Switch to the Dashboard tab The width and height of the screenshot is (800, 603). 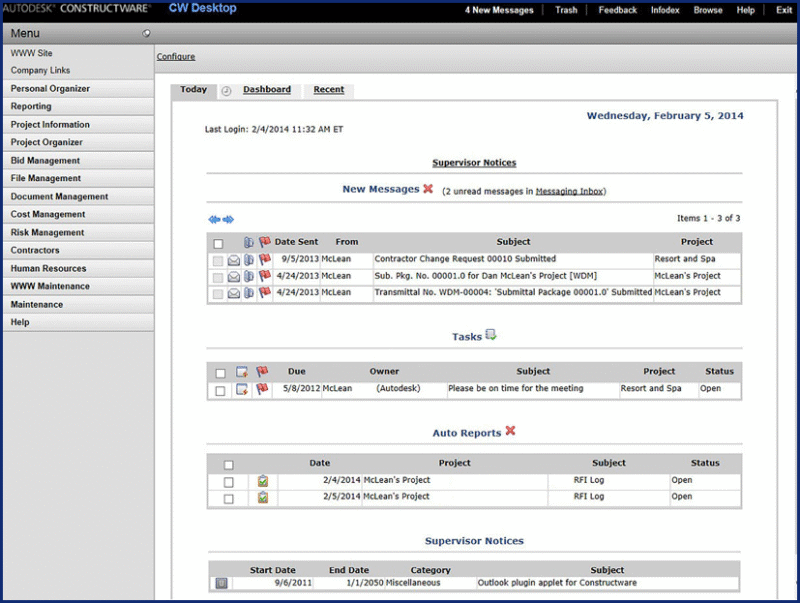267,90
